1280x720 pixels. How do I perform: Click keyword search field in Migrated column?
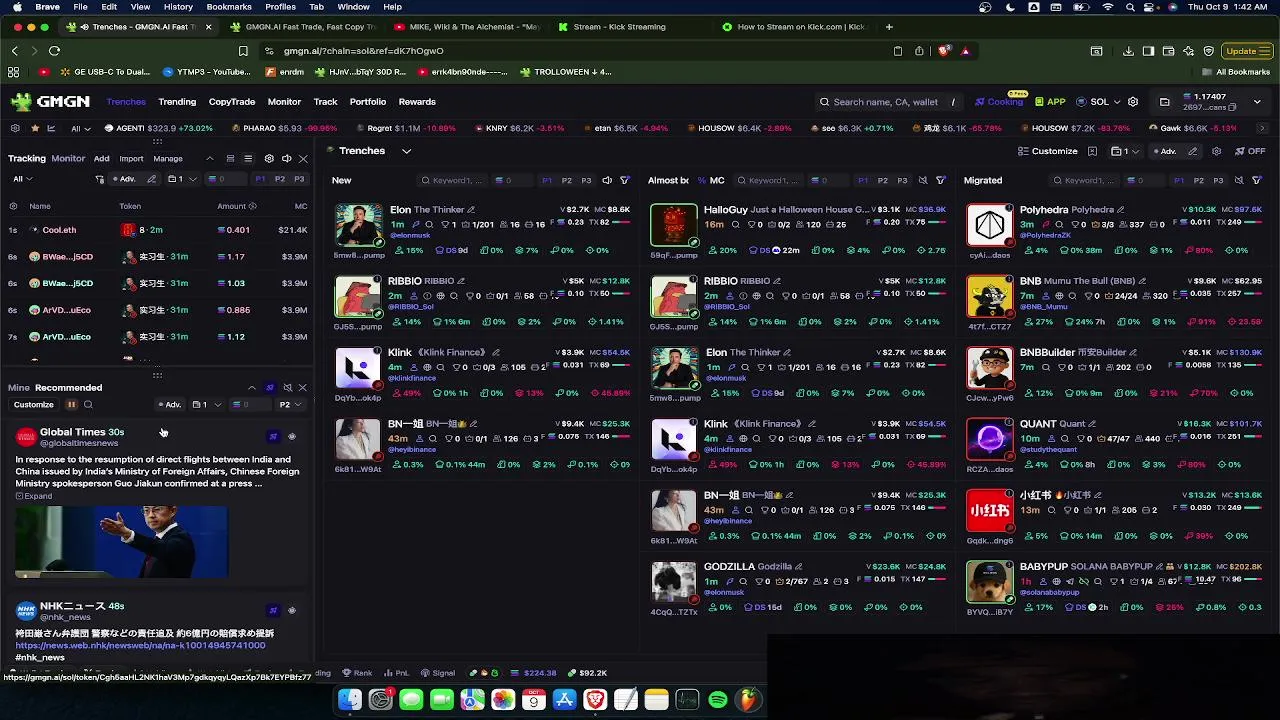pos(1086,180)
